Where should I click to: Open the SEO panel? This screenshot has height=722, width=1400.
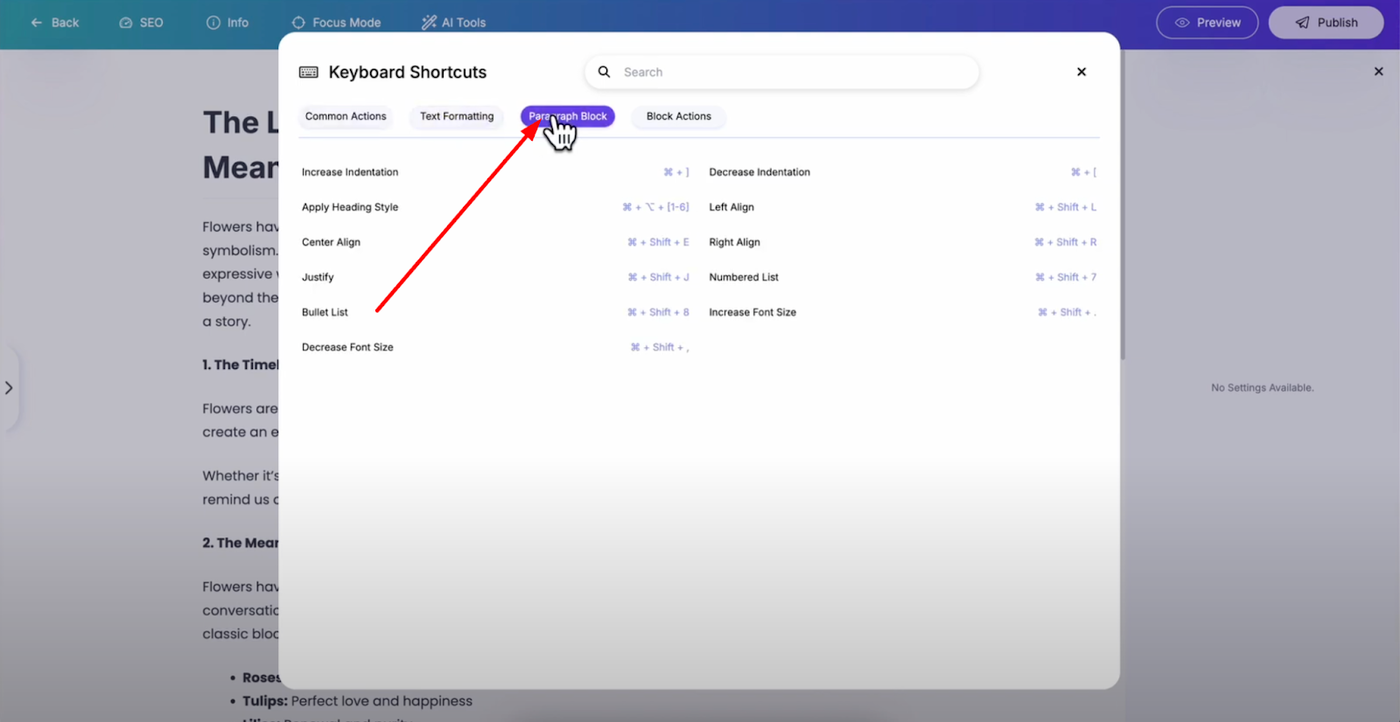coord(141,22)
